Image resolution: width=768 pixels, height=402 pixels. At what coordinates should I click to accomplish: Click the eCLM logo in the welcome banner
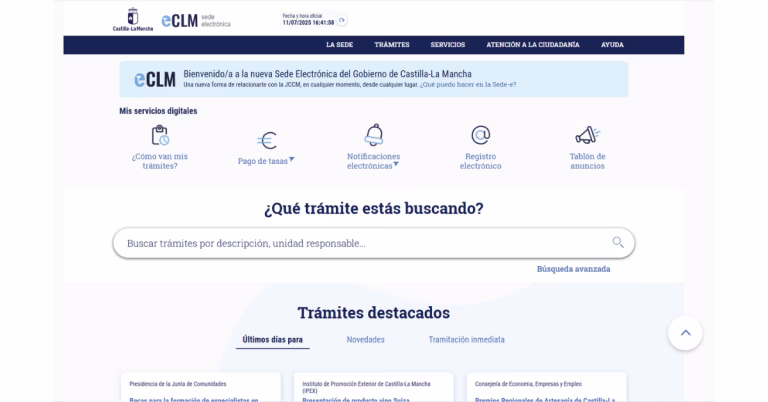tap(155, 79)
